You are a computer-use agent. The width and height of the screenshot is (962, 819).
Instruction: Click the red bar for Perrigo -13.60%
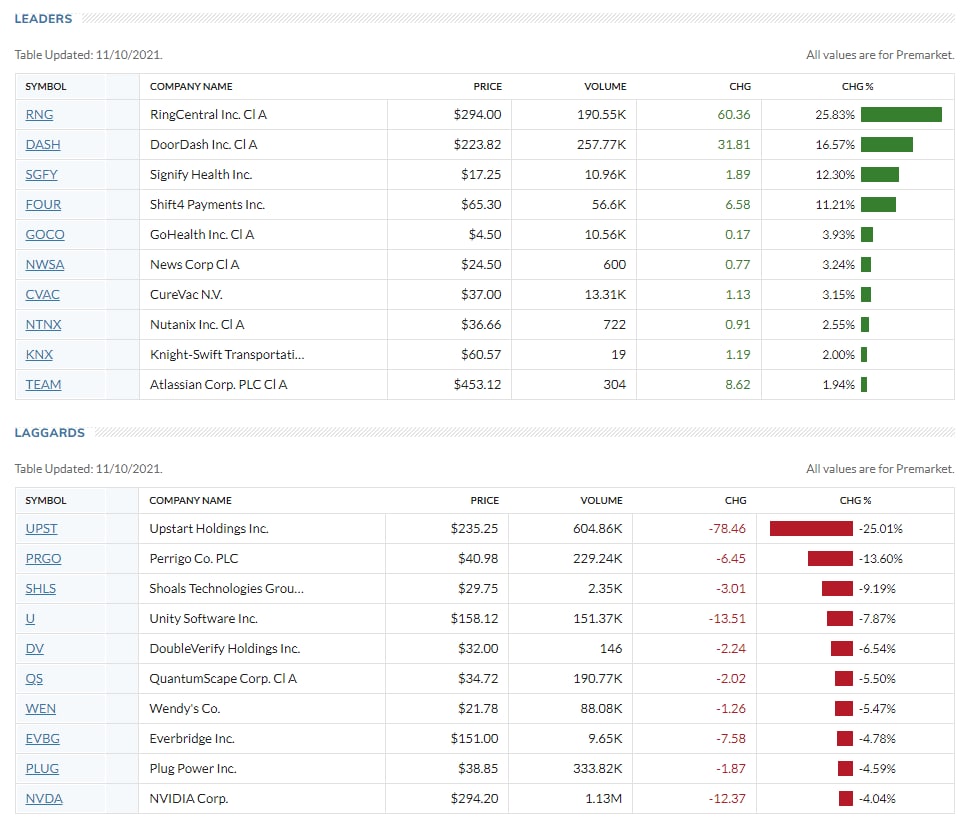pos(830,559)
